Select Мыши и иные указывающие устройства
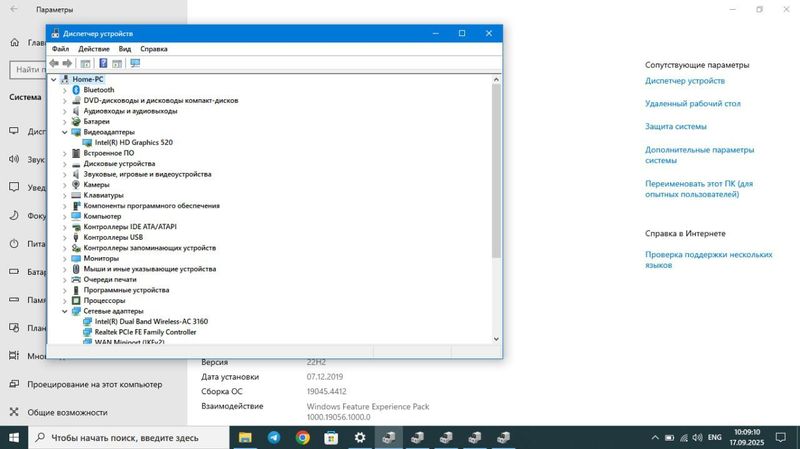The height and width of the screenshot is (449, 800). tap(149, 269)
